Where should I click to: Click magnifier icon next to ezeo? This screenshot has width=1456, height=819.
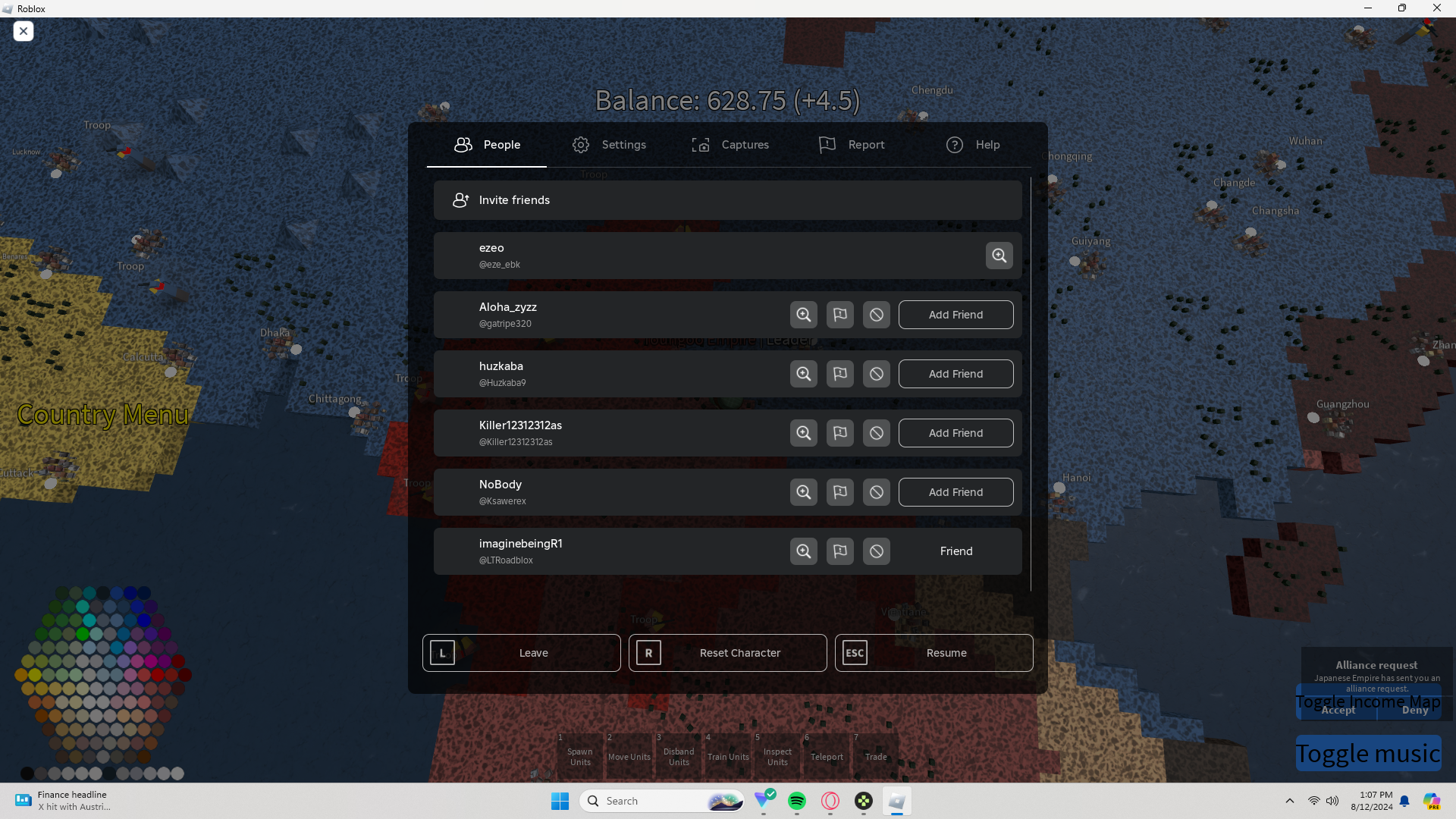pyautogui.click(x=999, y=256)
